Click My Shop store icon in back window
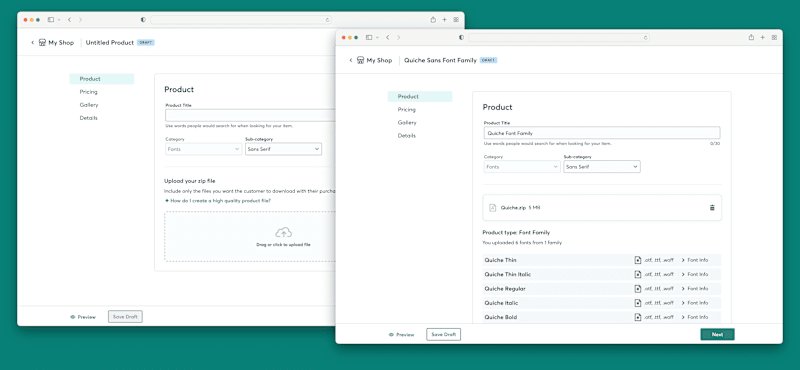 point(42,43)
